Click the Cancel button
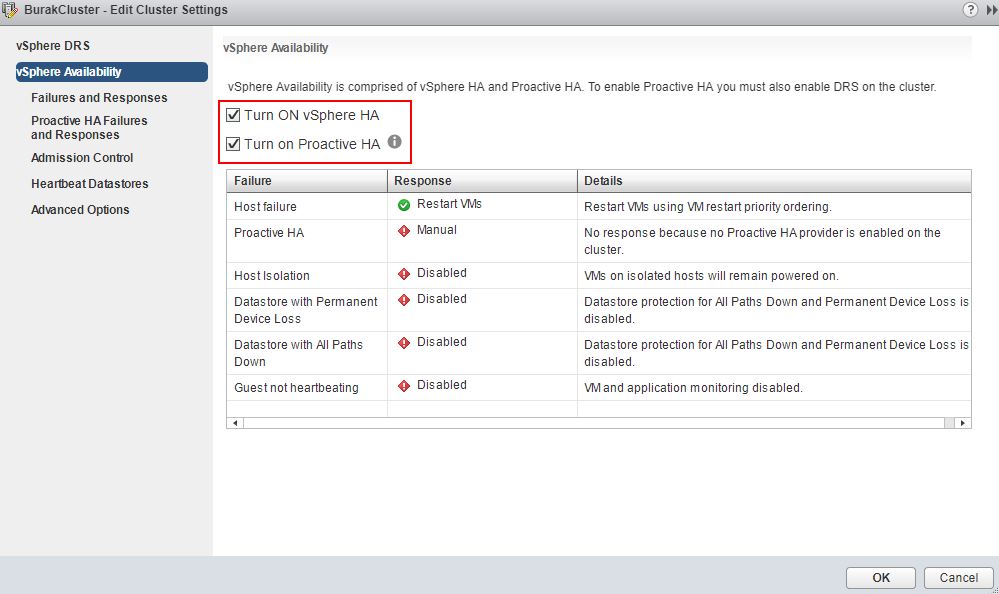This screenshot has height=594, width=999. tap(958, 577)
